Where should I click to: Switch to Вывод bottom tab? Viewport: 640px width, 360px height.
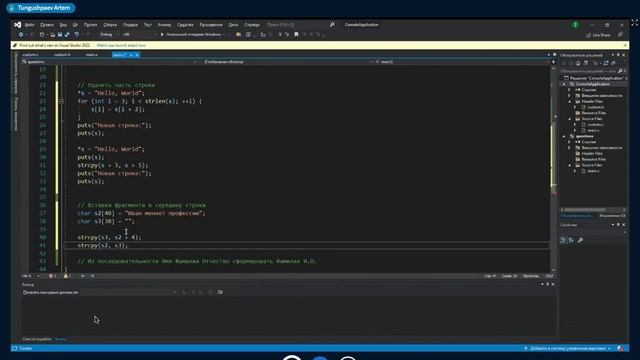(x=61, y=339)
